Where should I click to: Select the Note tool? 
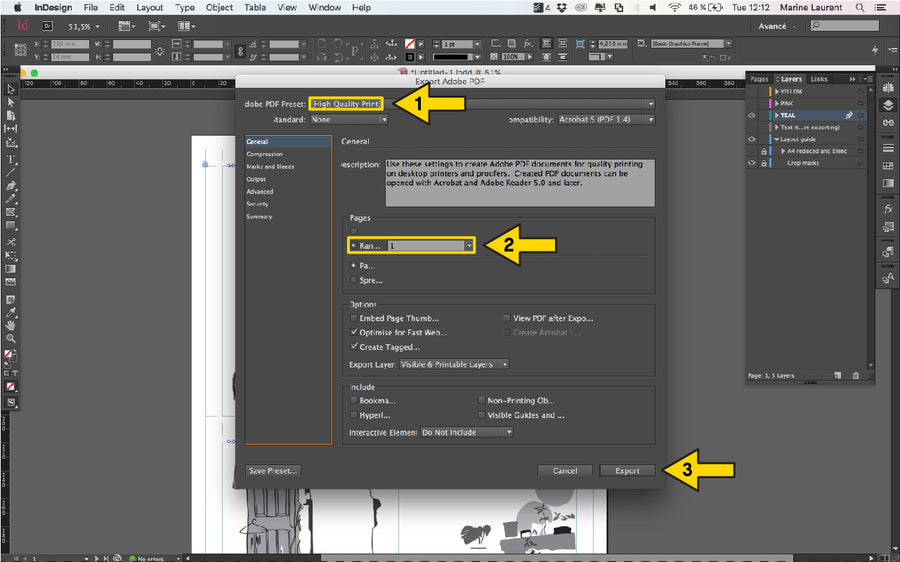pos(10,300)
